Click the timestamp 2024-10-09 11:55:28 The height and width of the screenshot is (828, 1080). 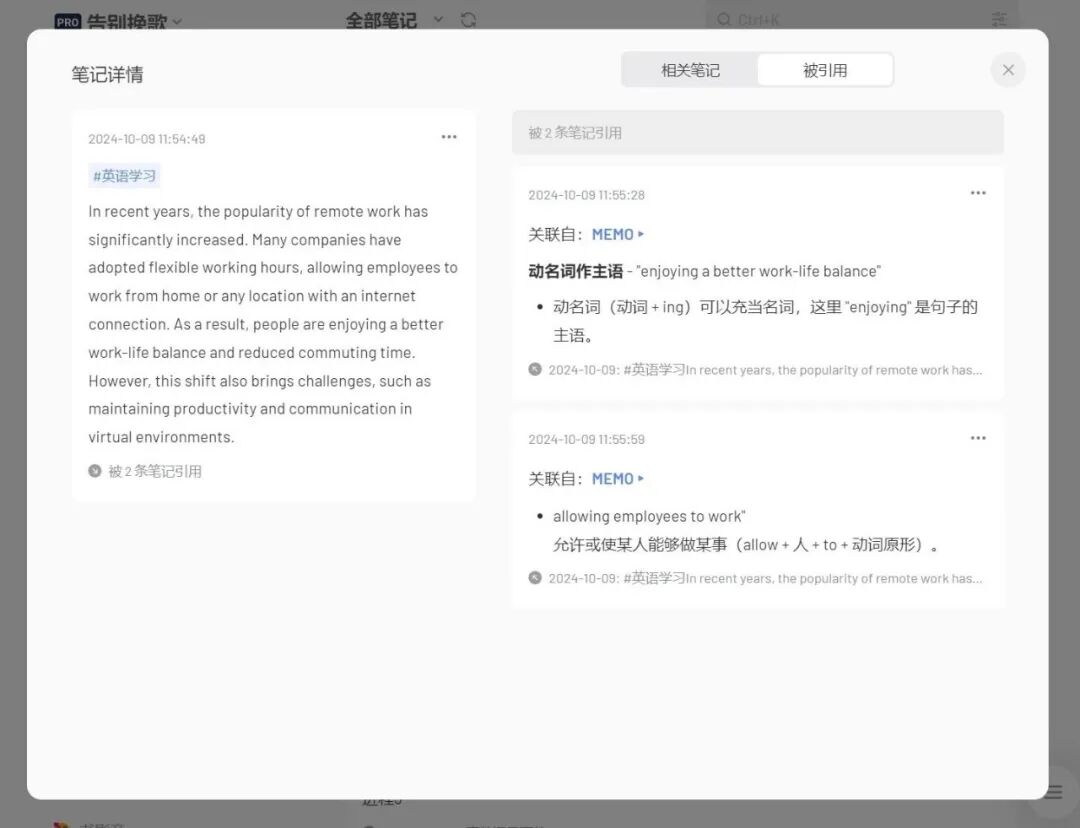(x=586, y=195)
